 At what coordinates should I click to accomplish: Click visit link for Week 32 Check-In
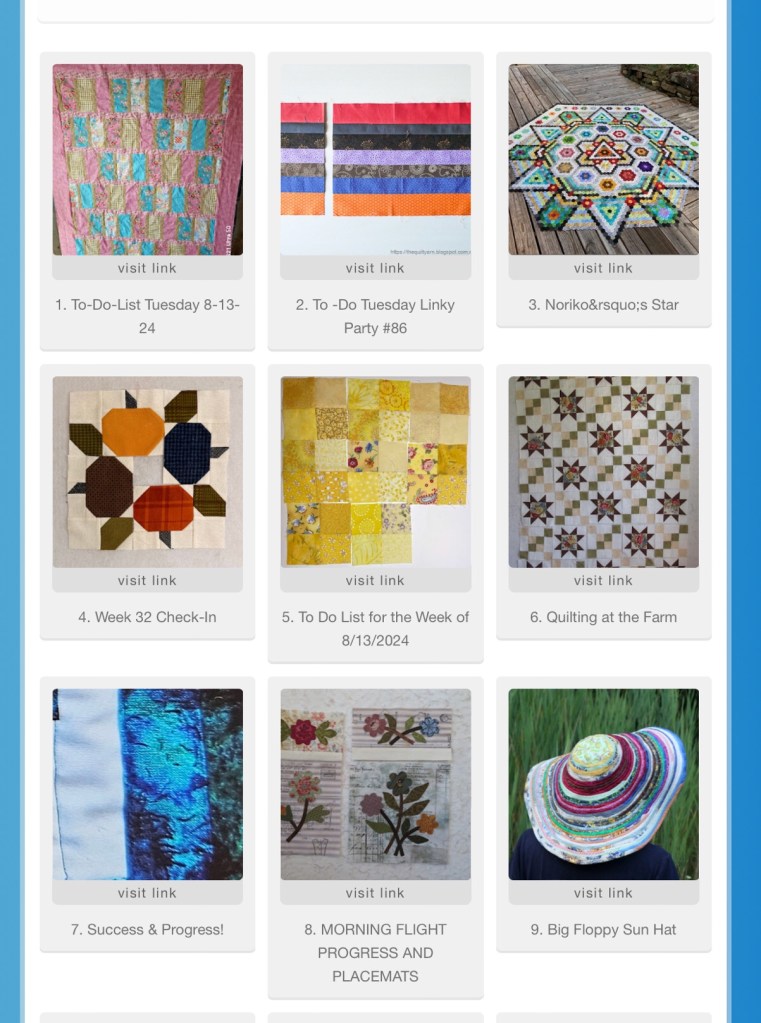tap(148, 580)
